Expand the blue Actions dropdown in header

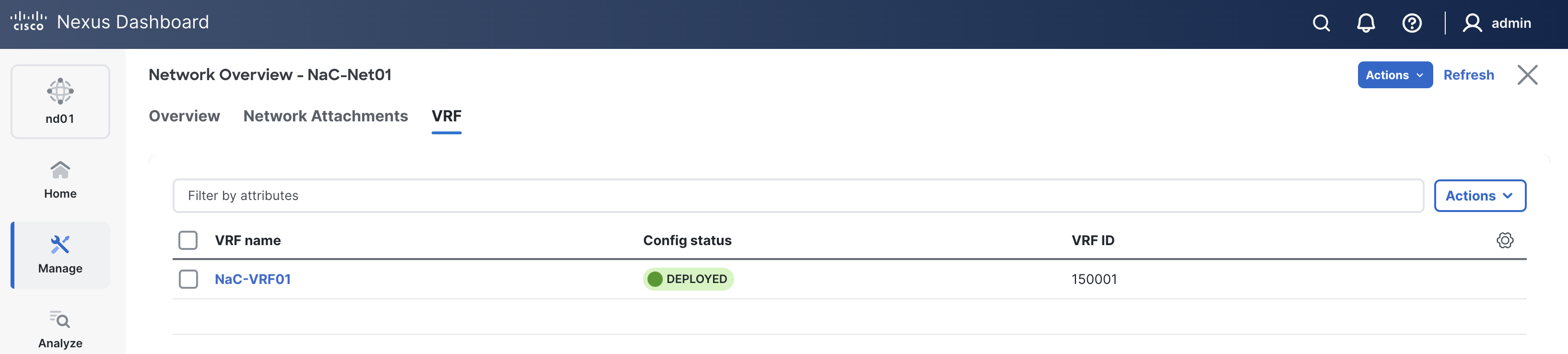[1394, 75]
